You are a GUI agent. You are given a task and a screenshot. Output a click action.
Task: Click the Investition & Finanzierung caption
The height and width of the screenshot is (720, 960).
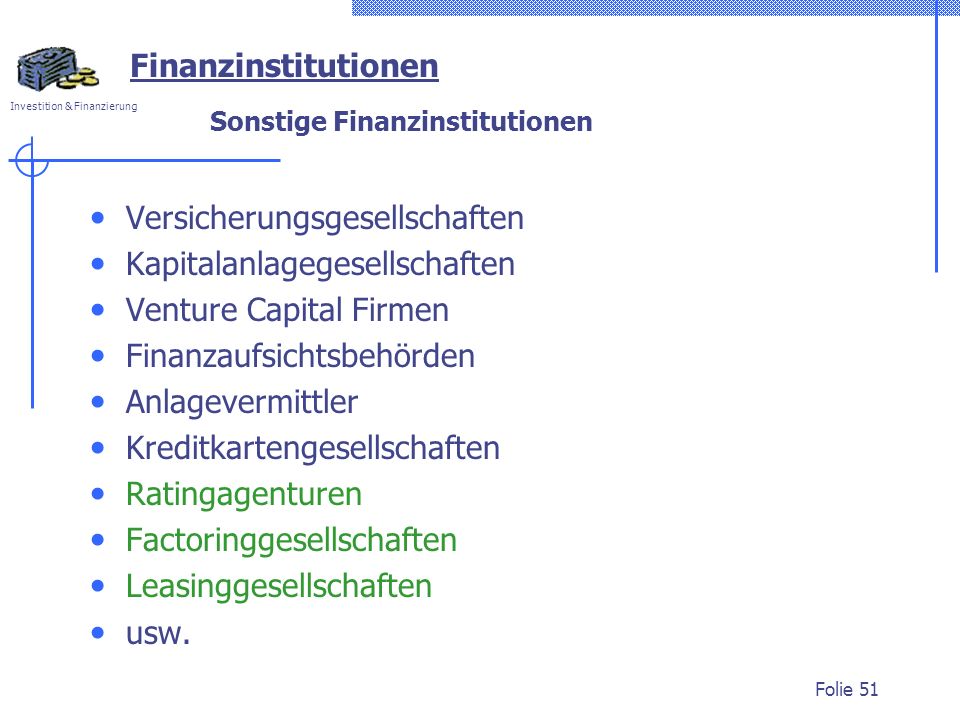click(73, 107)
